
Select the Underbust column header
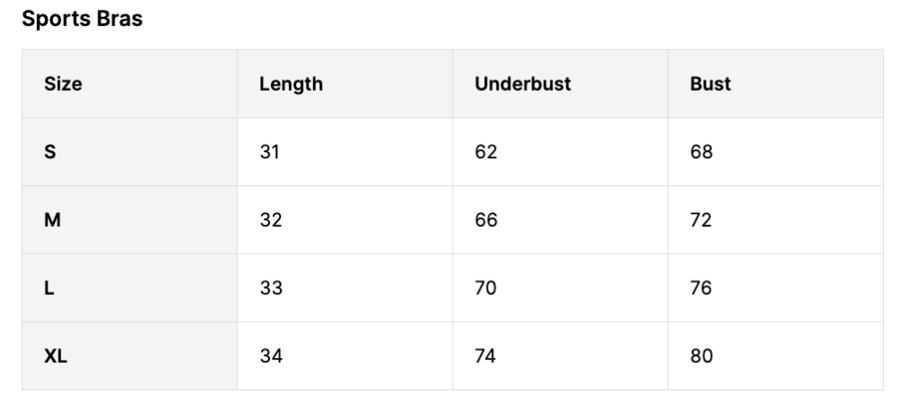(523, 84)
